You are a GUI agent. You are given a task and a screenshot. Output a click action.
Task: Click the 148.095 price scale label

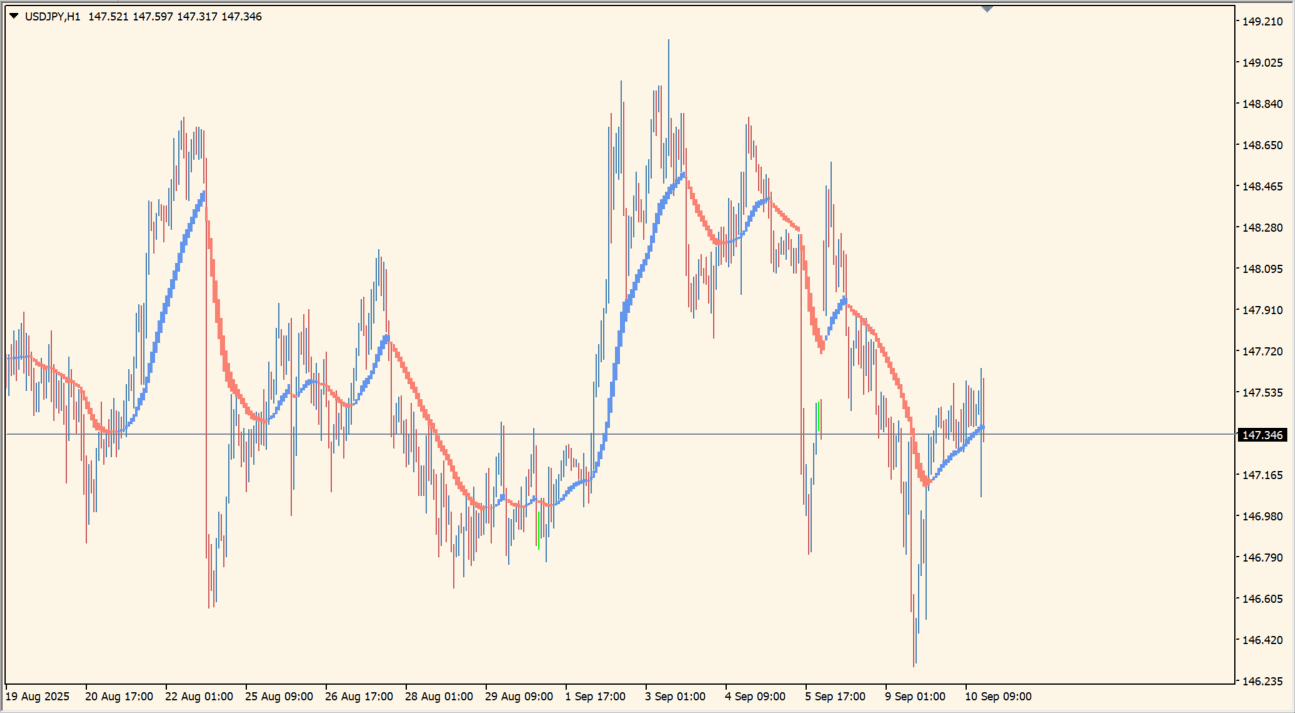[1262, 269]
